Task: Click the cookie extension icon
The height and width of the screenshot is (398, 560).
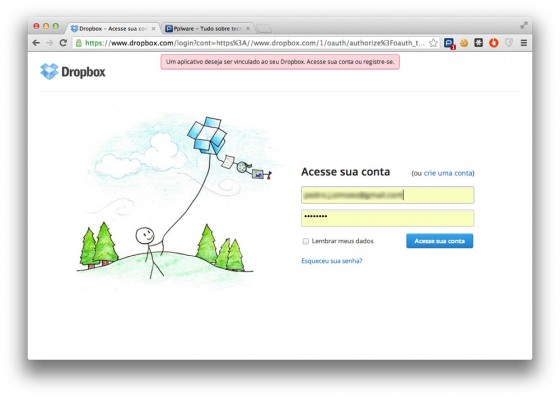Action: point(464,43)
